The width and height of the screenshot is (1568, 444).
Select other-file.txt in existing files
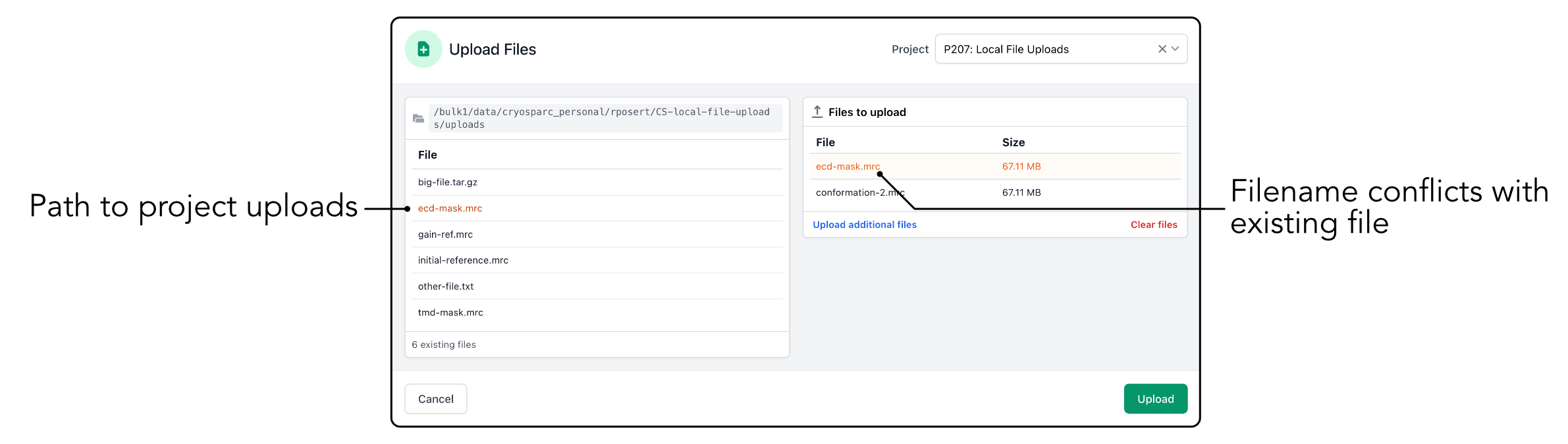click(x=446, y=287)
